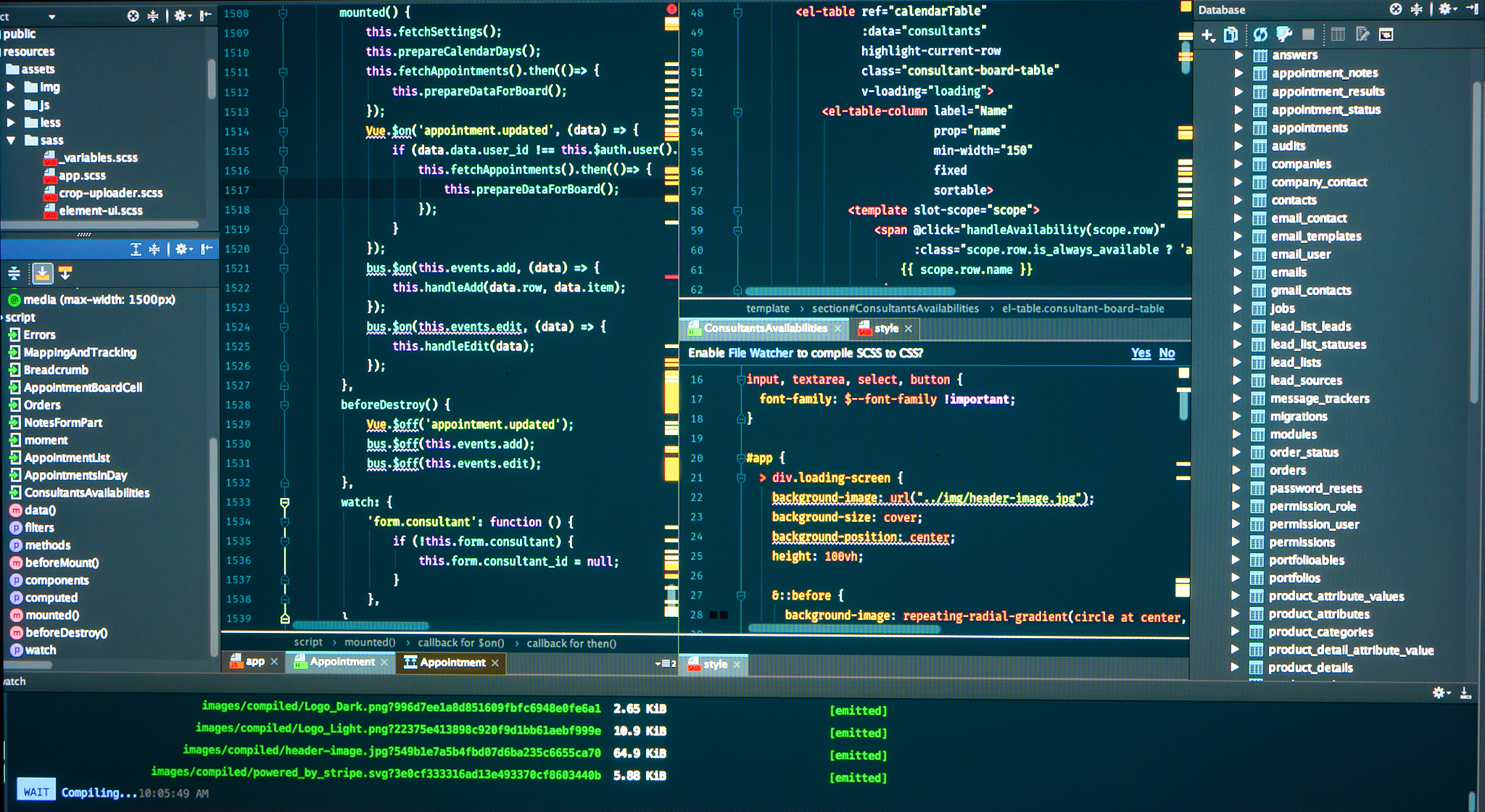
Task: Click the Structure panel expand all icon
Action: (x=135, y=249)
